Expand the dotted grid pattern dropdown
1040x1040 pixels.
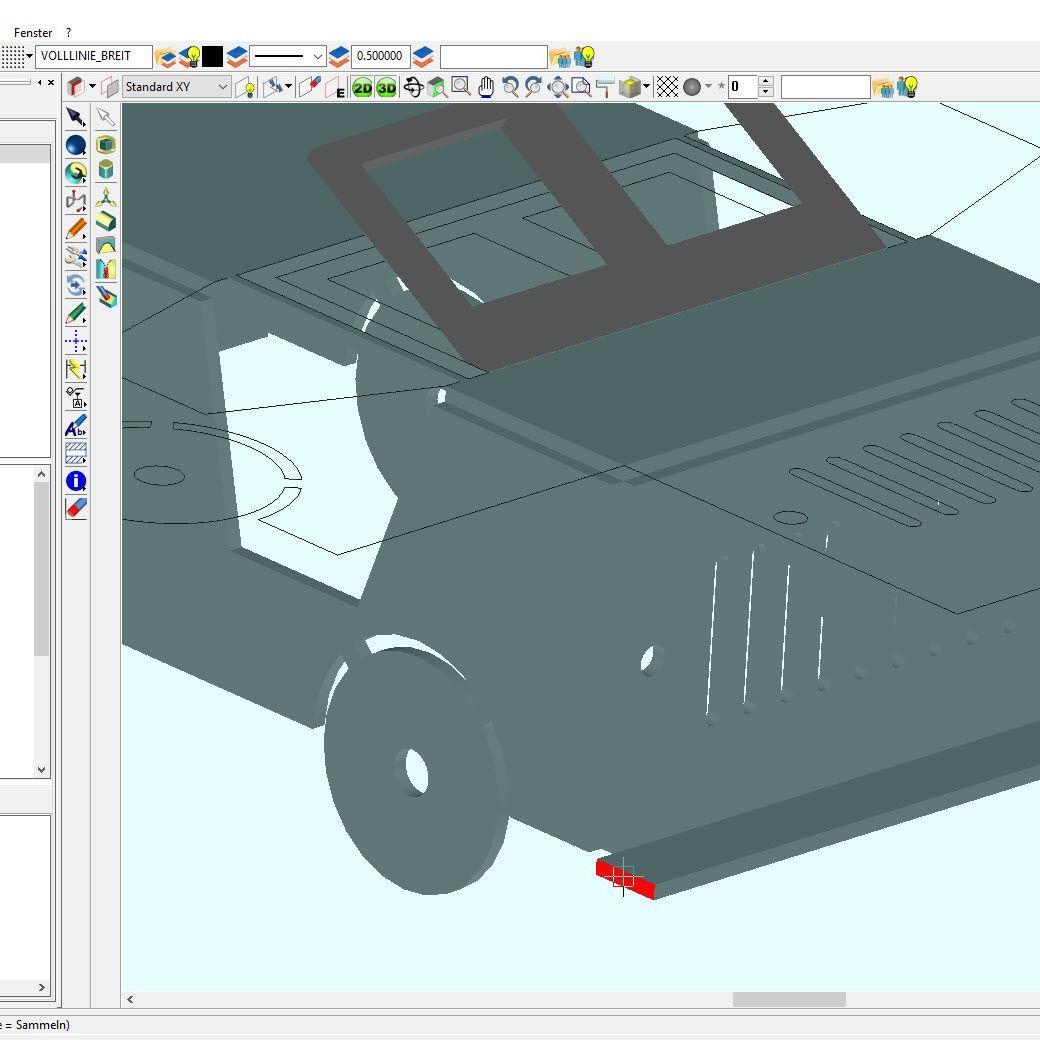click(29, 56)
